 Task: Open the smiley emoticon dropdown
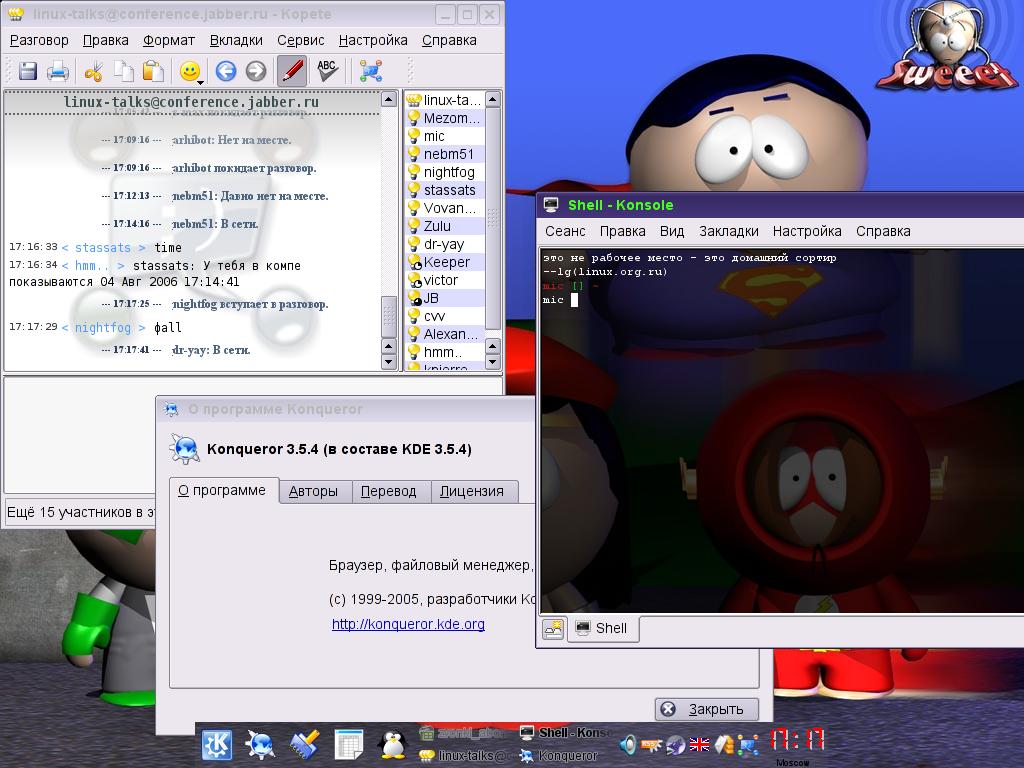(x=191, y=71)
